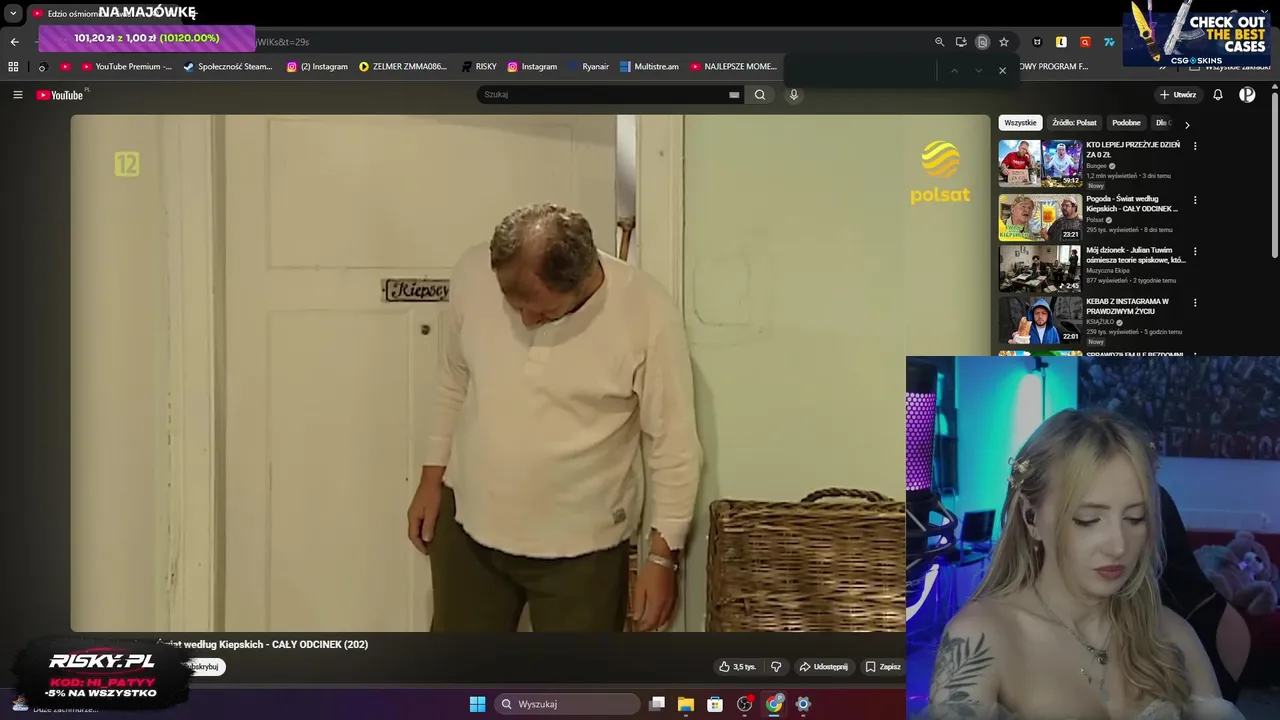The width and height of the screenshot is (1280, 720).
Task: Dislike the video with thumbs-down
Action: point(776,667)
